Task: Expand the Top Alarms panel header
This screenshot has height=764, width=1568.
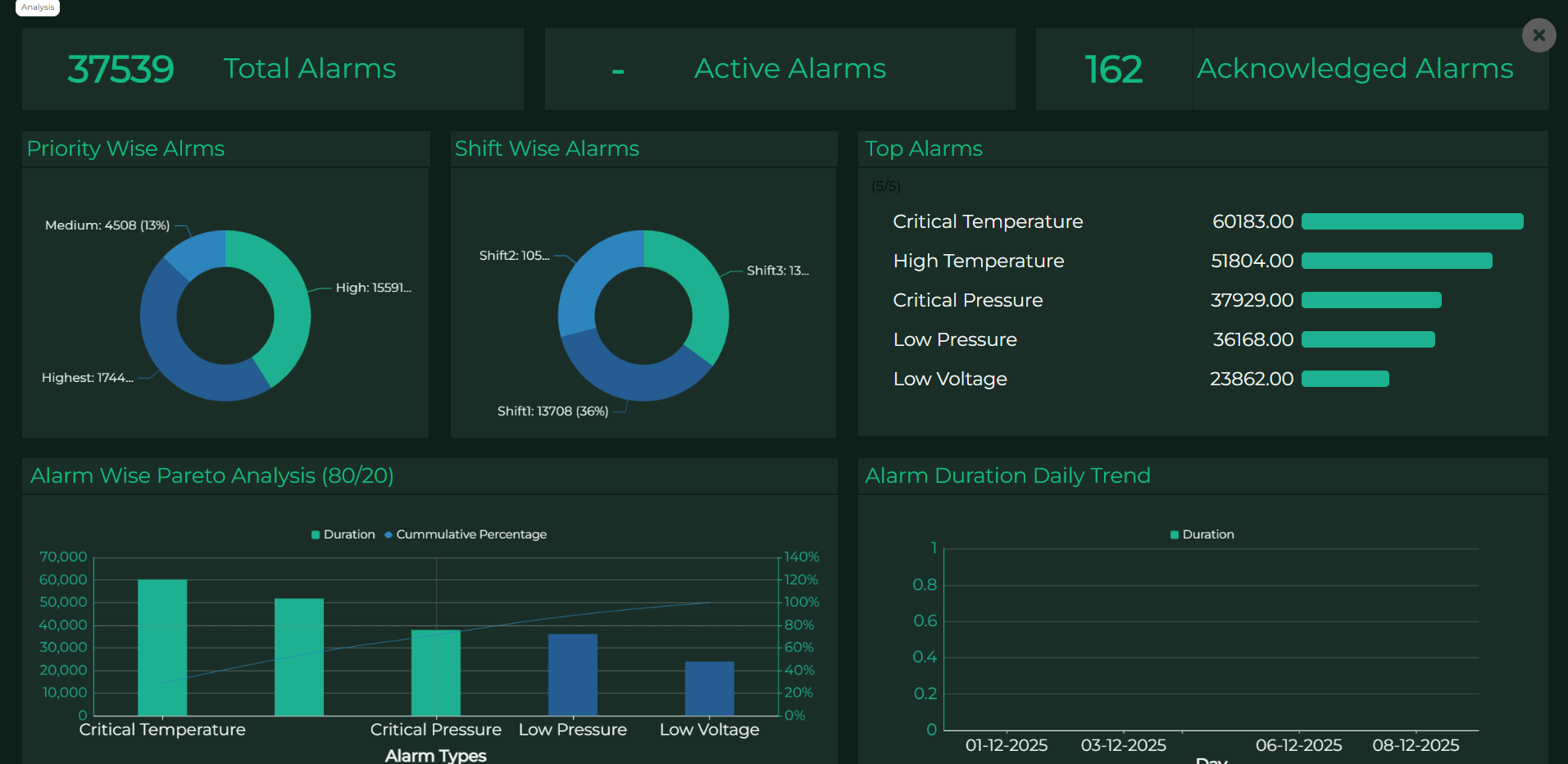Action: pos(923,148)
